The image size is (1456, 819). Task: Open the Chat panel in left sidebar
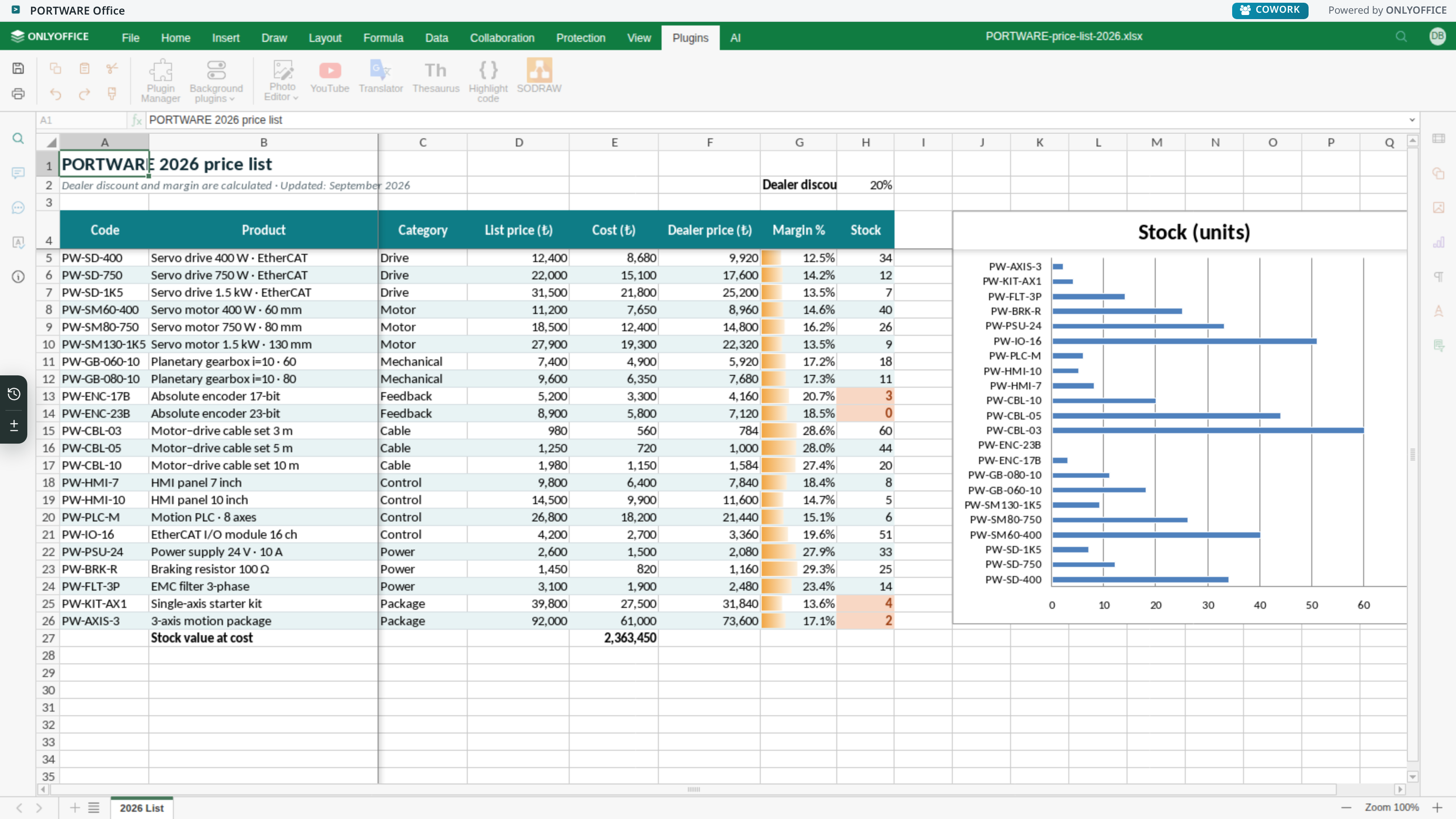point(18,207)
